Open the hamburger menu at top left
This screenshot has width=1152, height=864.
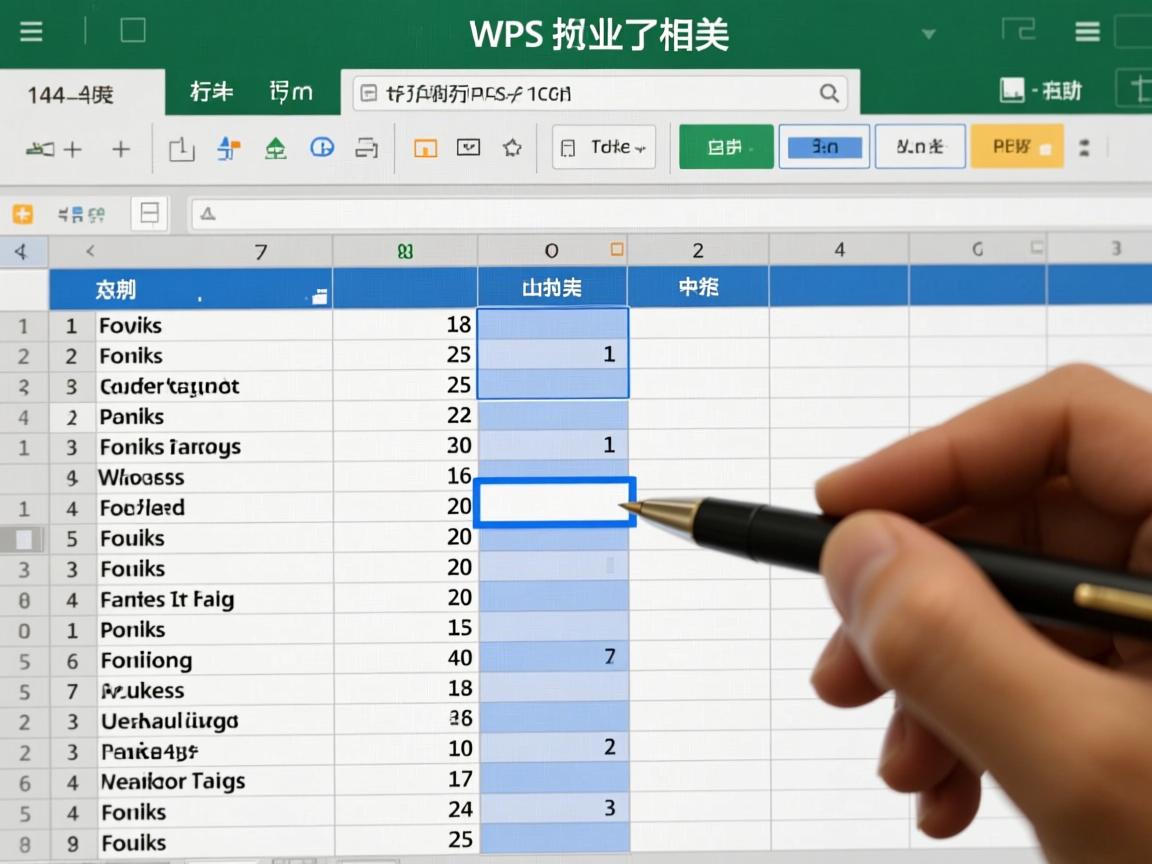30,31
